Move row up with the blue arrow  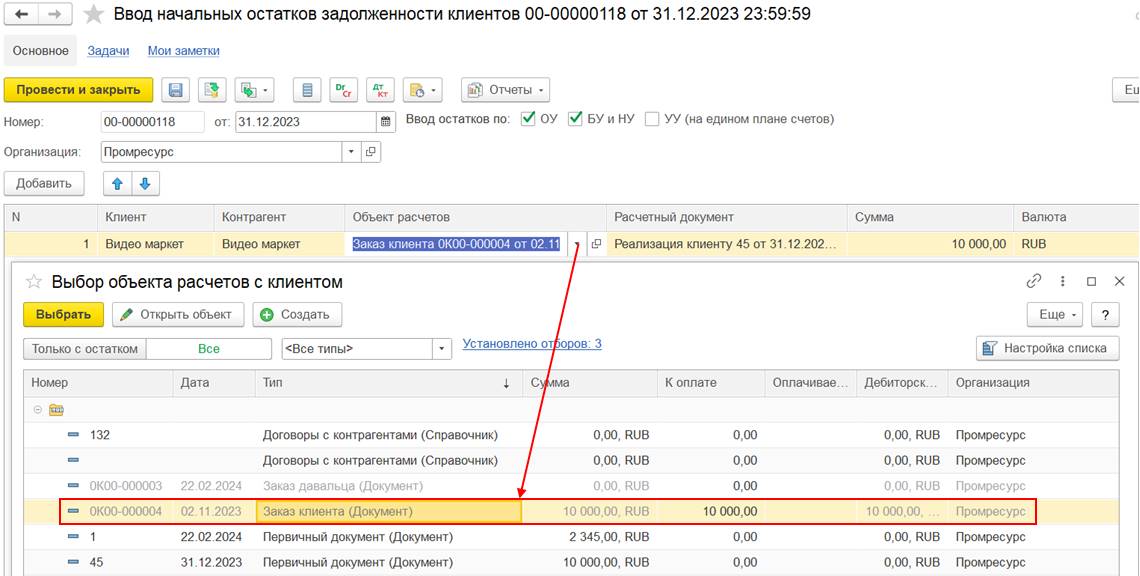point(118,184)
